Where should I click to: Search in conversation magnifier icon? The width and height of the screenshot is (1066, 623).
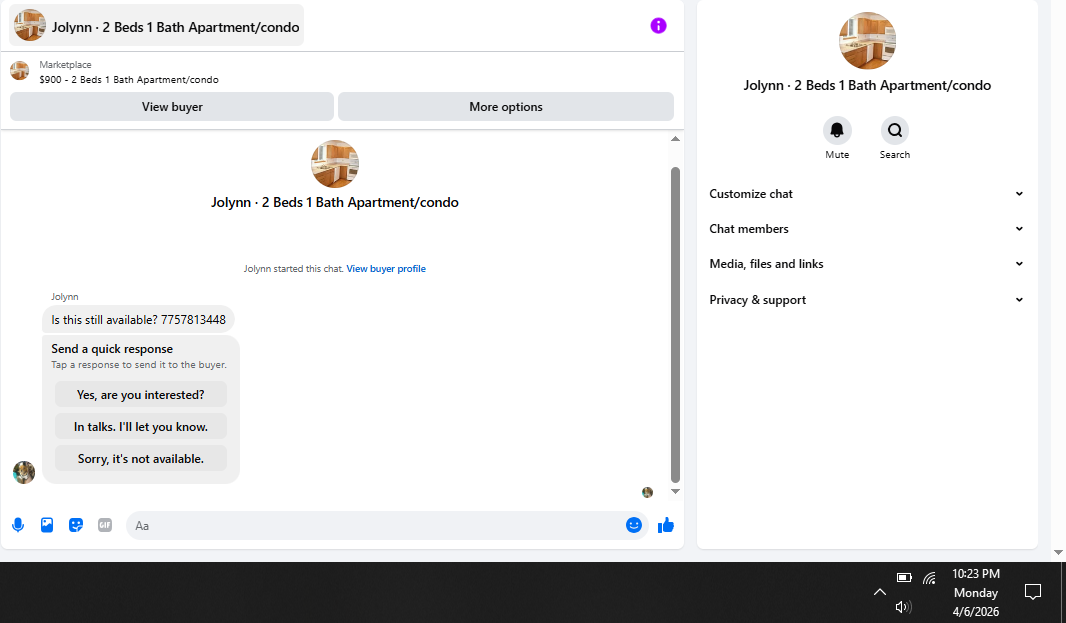pos(895,130)
